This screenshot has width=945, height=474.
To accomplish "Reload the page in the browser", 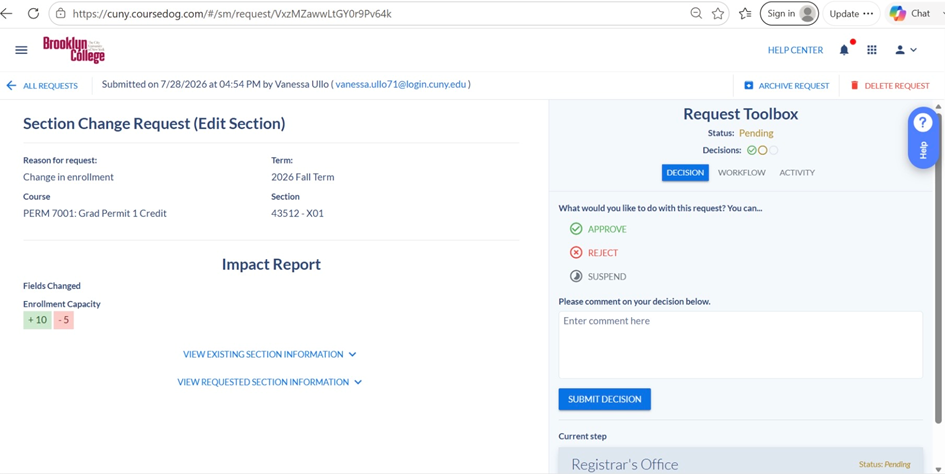I will click(34, 13).
